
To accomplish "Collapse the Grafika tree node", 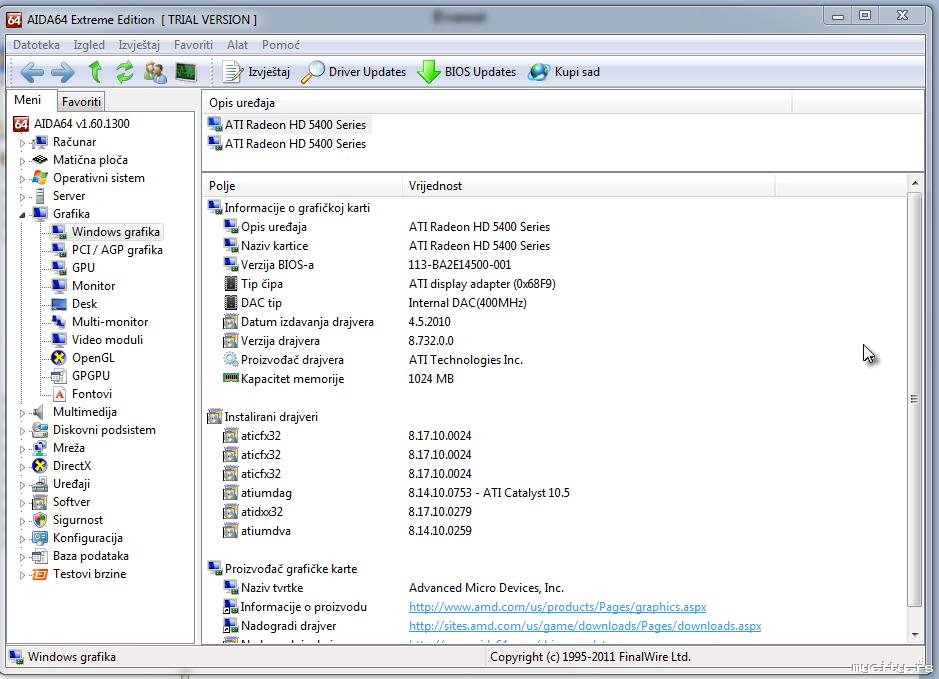I will (x=22, y=214).
